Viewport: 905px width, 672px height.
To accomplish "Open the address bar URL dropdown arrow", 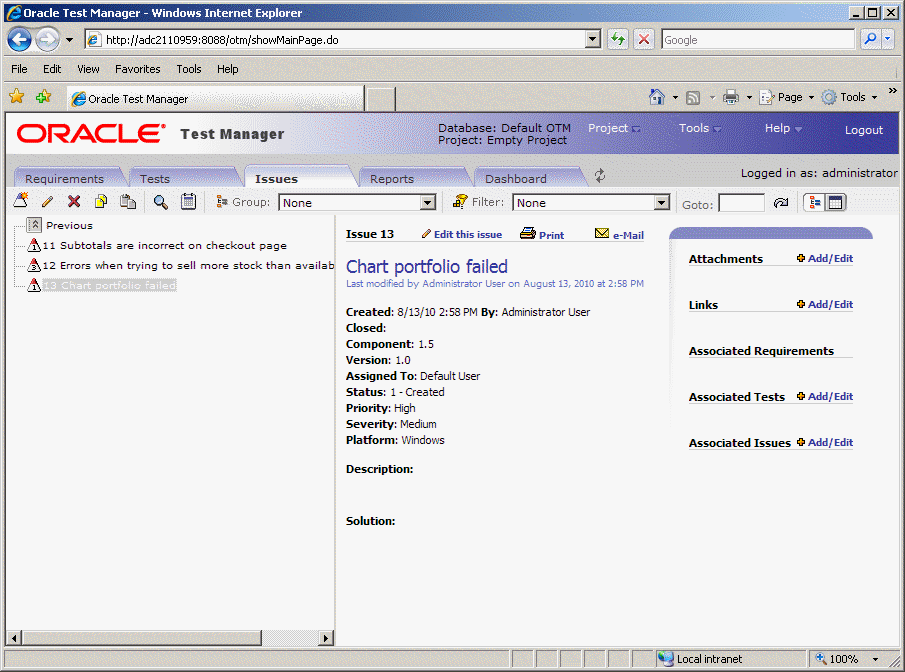I will (x=593, y=39).
